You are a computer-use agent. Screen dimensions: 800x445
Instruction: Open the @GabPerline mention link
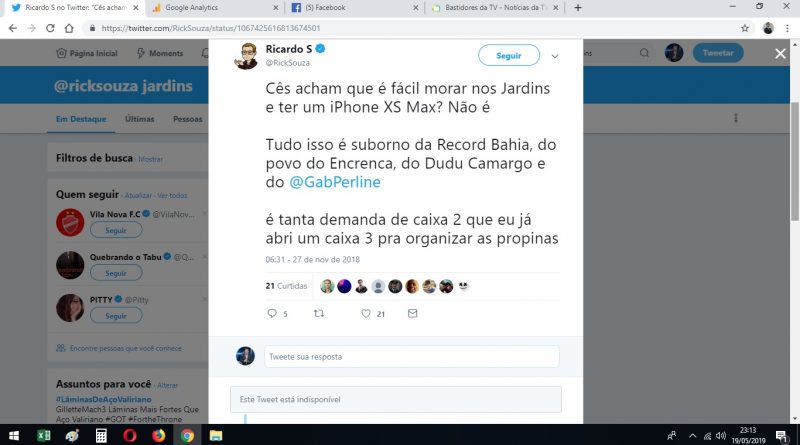tap(335, 182)
